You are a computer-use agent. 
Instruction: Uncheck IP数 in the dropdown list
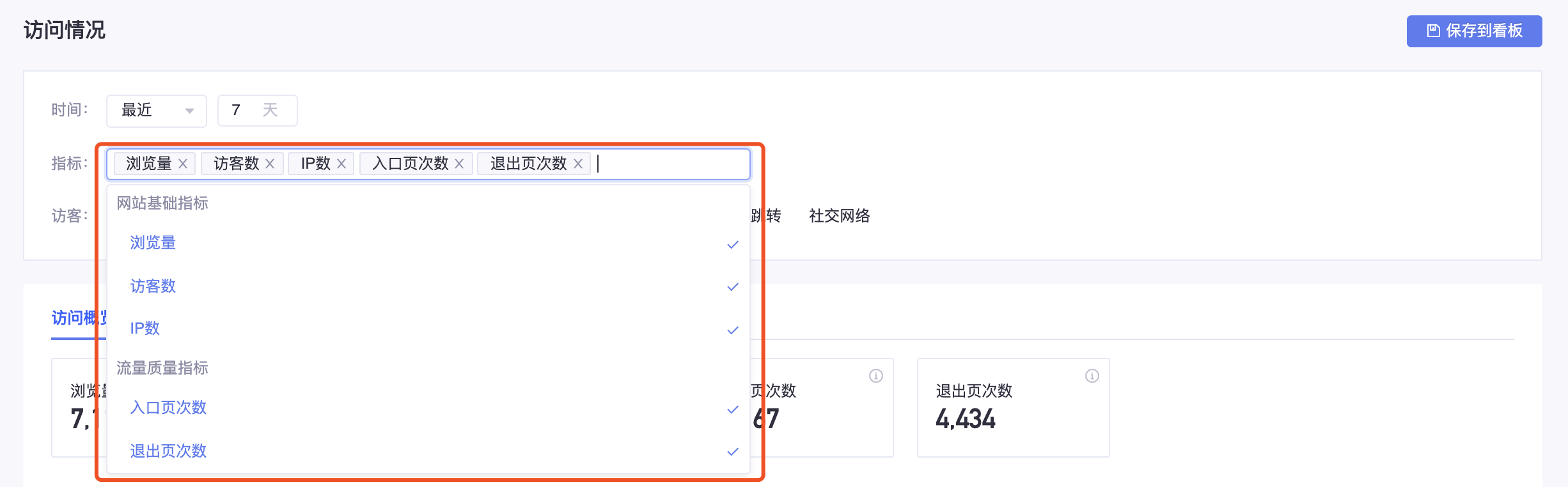point(428,329)
